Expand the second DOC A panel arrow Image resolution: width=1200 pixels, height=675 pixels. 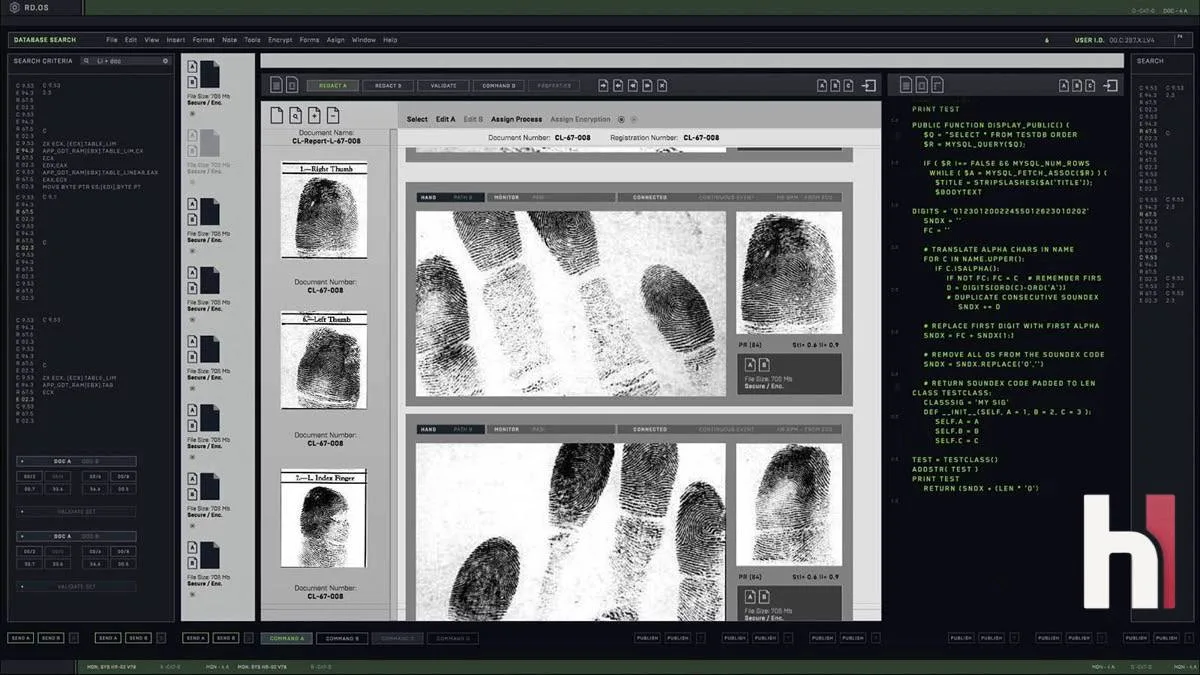pos(23,537)
